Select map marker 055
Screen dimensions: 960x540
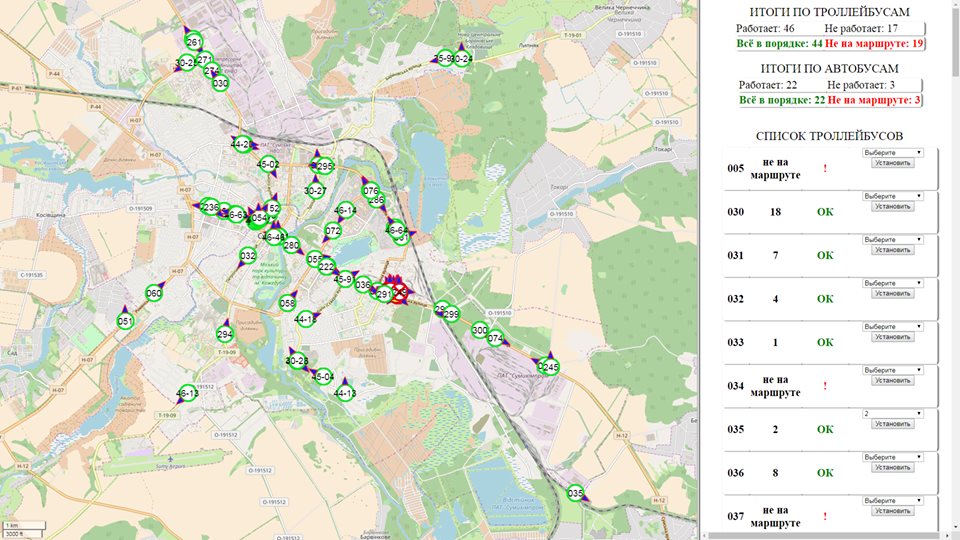pos(314,259)
